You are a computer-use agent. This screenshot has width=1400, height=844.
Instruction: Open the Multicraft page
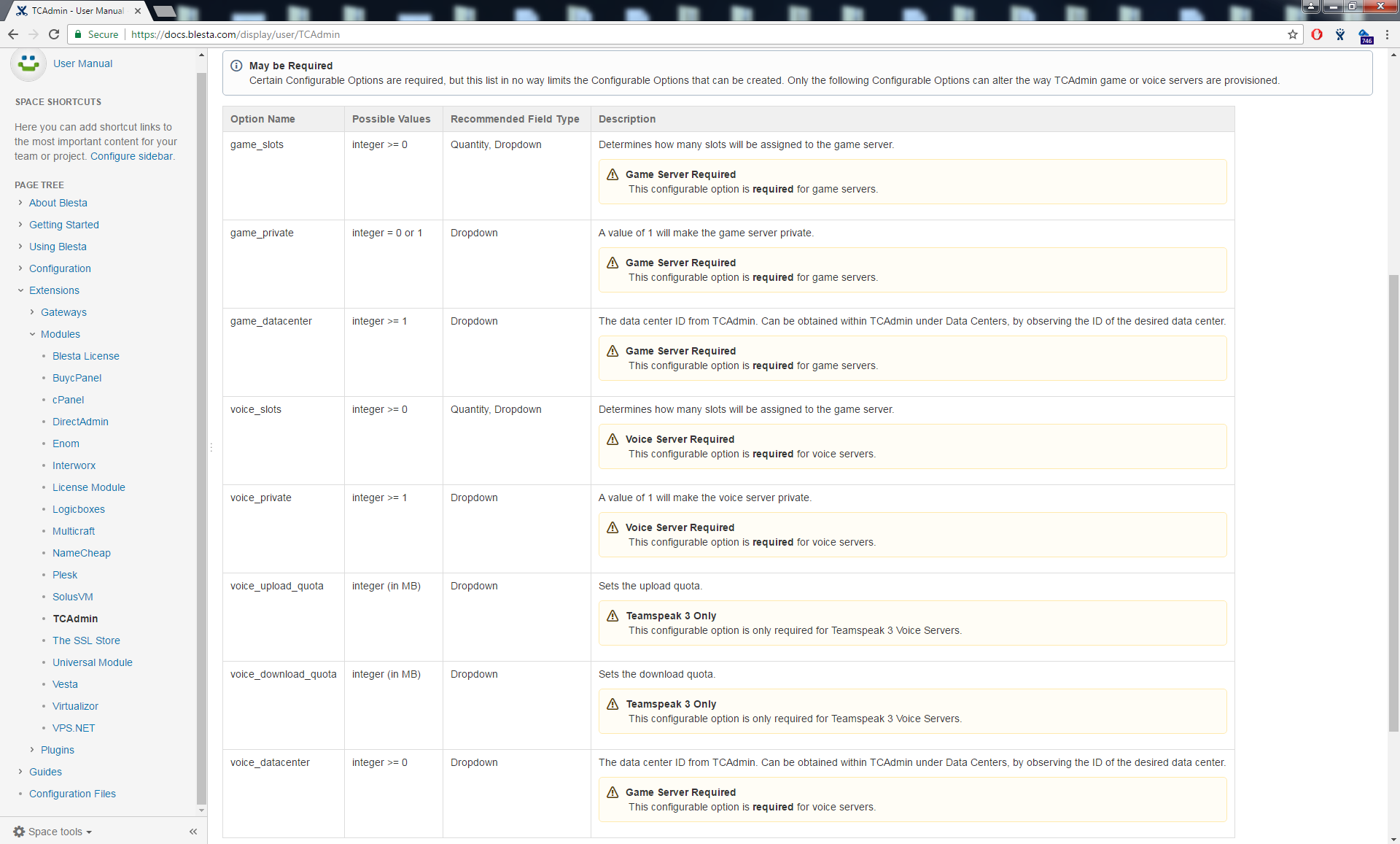coord(74,531)
